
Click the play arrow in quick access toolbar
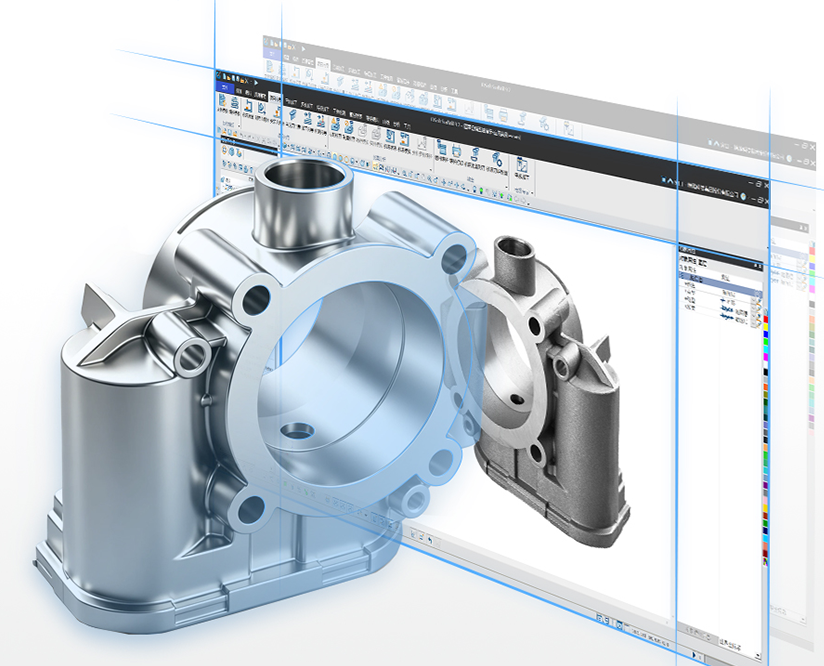[x=256, y=83]
